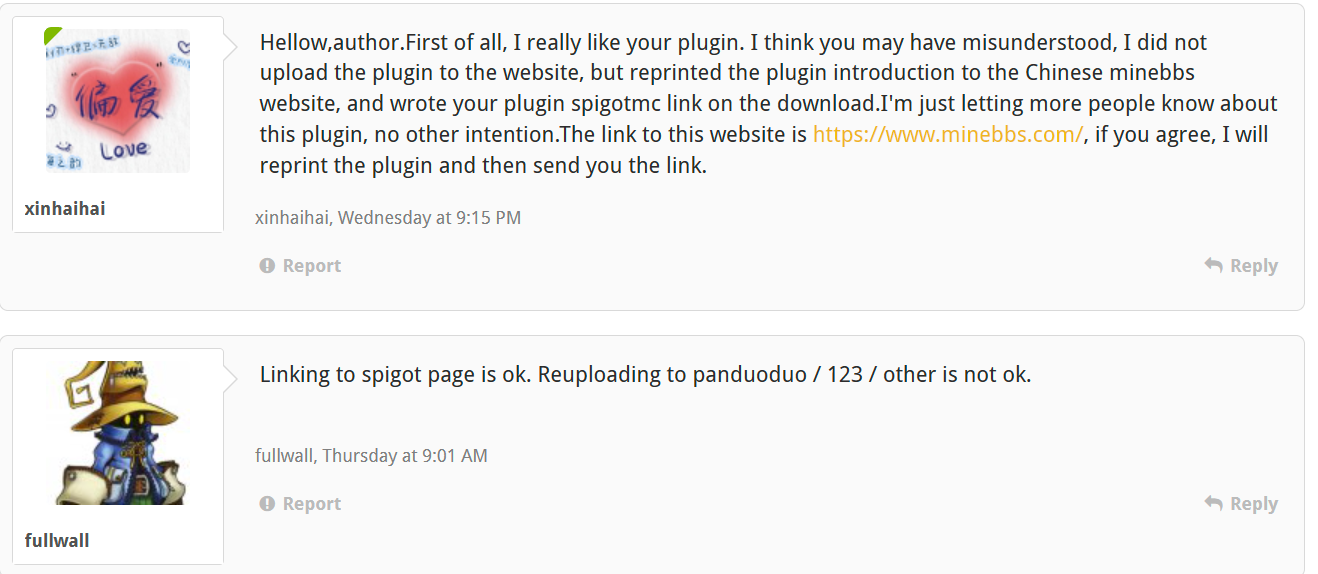
Task: Click fullwall's message about linking to spigot page
Action: (x=645, y=375)
